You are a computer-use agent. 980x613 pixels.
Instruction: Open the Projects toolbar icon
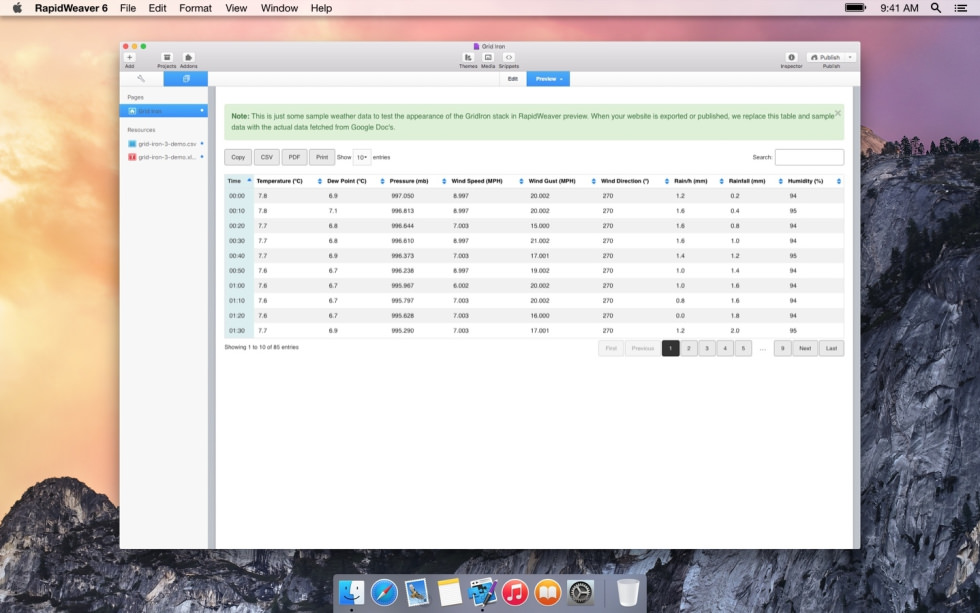166,57
